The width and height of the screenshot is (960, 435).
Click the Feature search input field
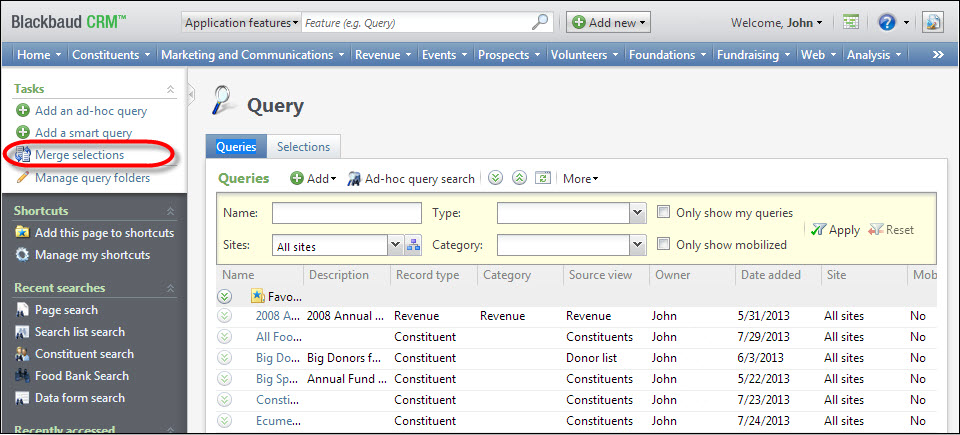pos(416,23)
